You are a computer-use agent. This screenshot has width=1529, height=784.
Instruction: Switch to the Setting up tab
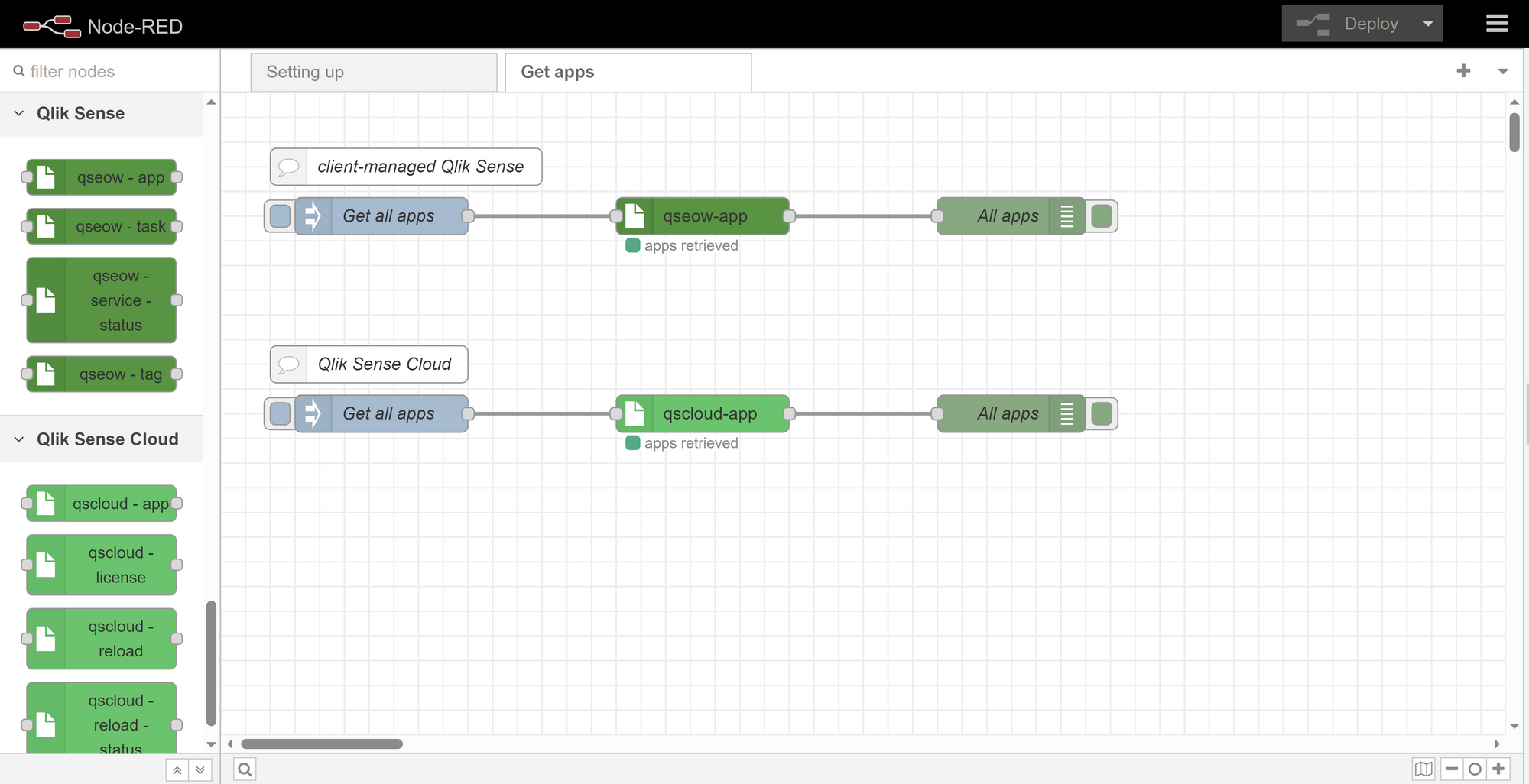click(374, 72)
